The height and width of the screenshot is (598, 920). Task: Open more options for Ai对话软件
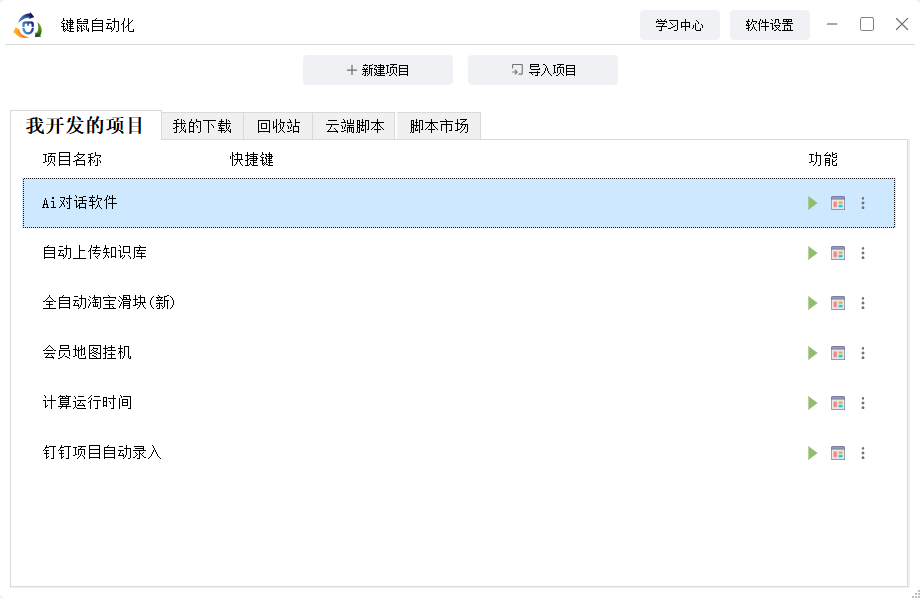click(x=862, y=203)
